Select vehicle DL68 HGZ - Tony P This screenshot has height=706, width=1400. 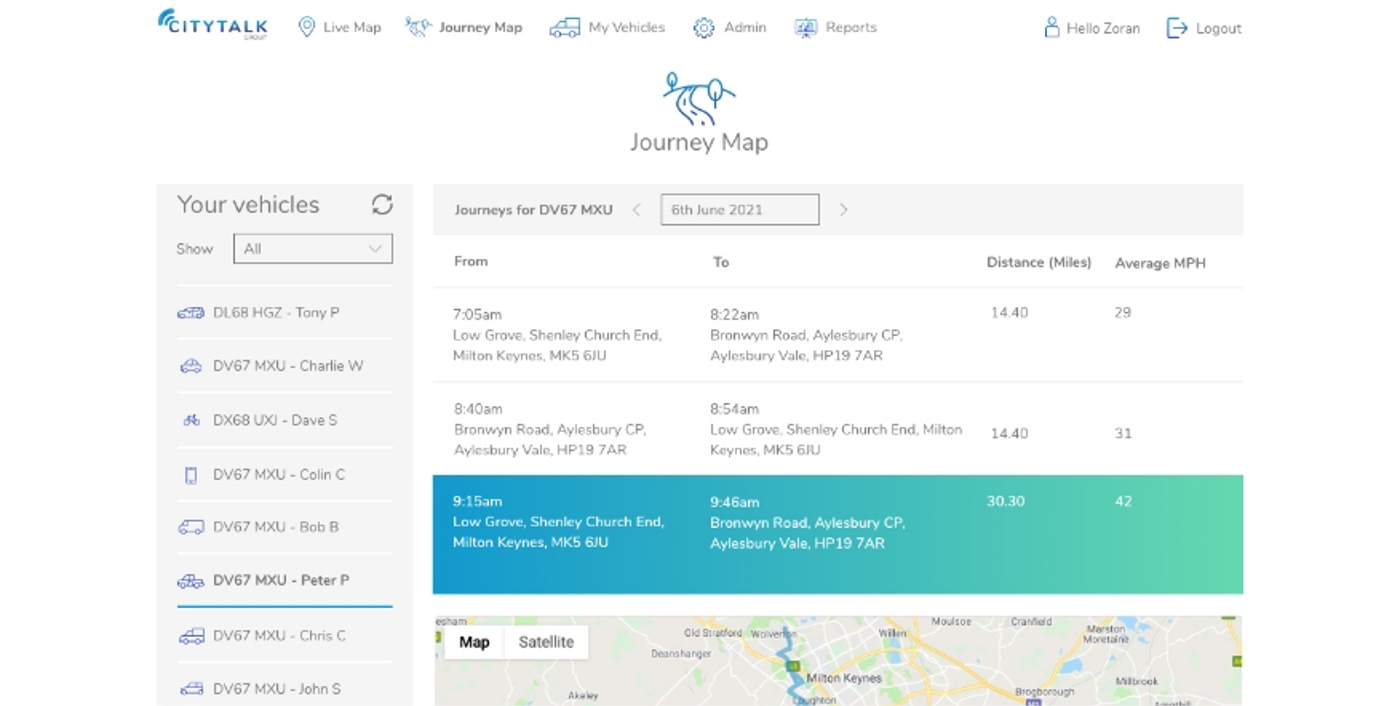coord(285,313)
